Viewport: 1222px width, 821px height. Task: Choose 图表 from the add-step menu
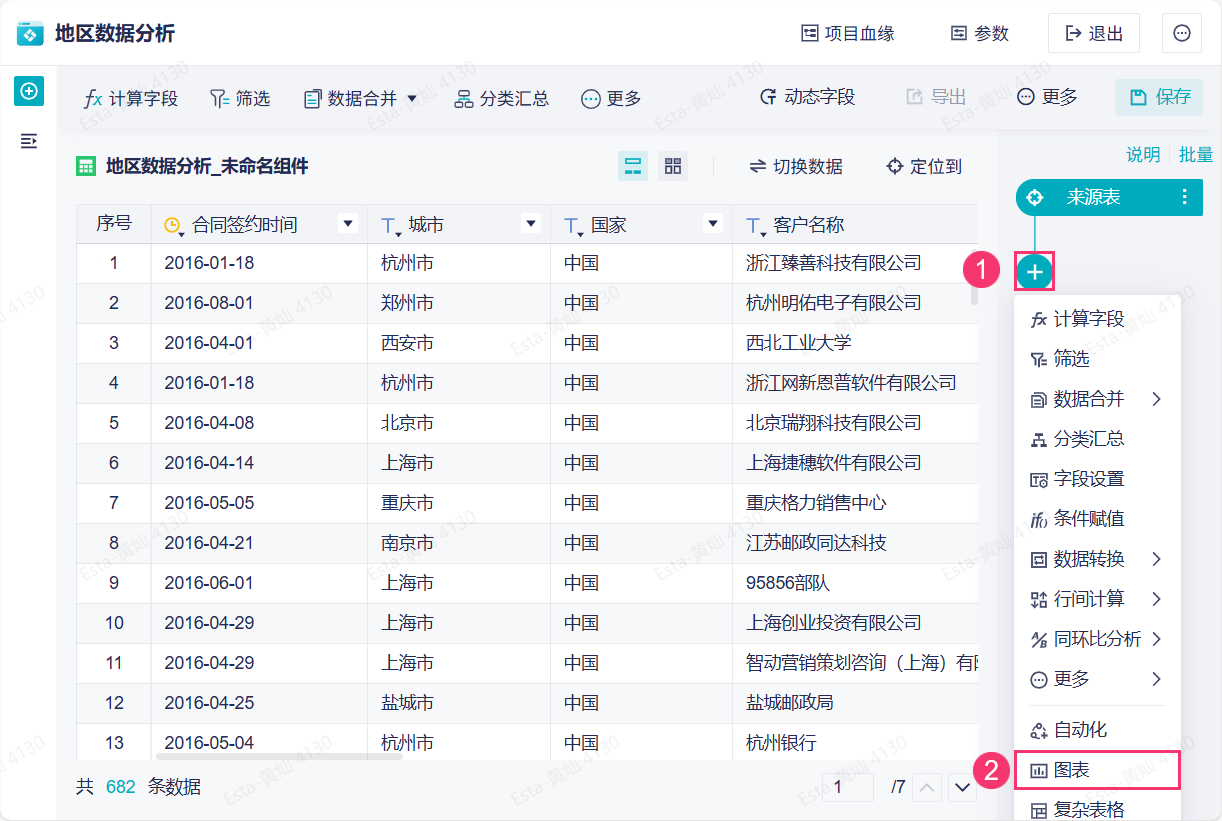pos(1097,770)
